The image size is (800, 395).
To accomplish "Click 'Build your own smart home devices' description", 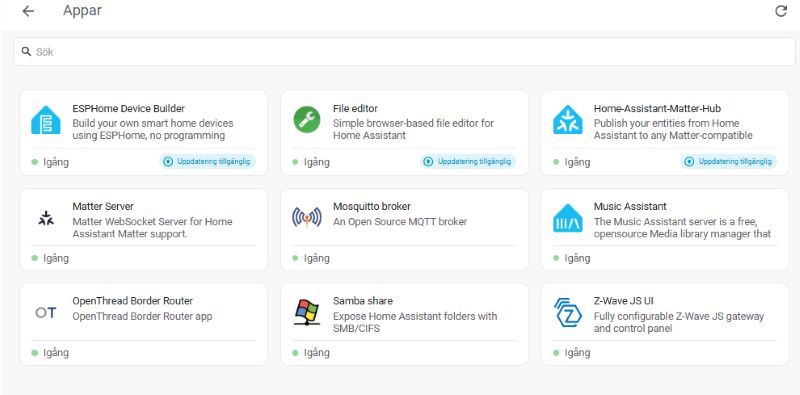I will (x=153, y=129).
